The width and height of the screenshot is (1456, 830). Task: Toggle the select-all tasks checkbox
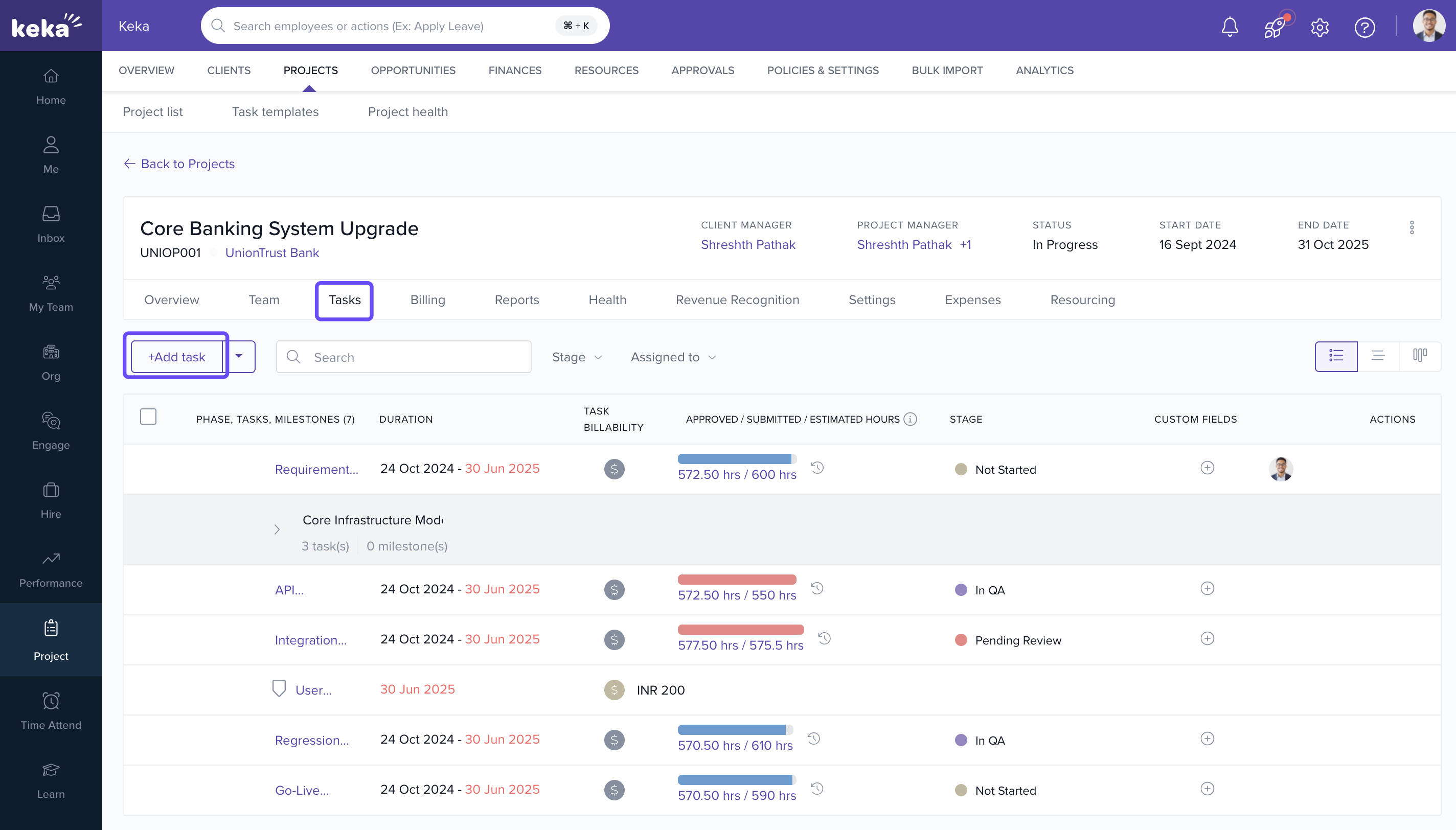click(x=148, y=417)
